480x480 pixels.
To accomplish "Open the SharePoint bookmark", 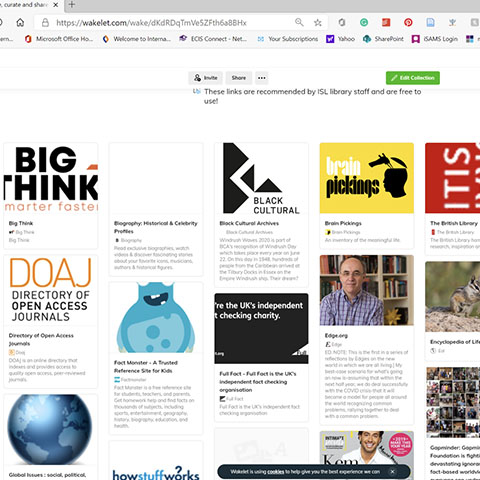I will click(x=383, y=39).
